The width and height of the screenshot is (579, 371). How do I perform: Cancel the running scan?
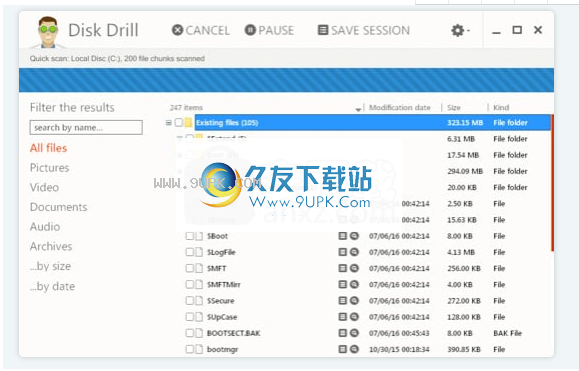[x=201, y=30]
